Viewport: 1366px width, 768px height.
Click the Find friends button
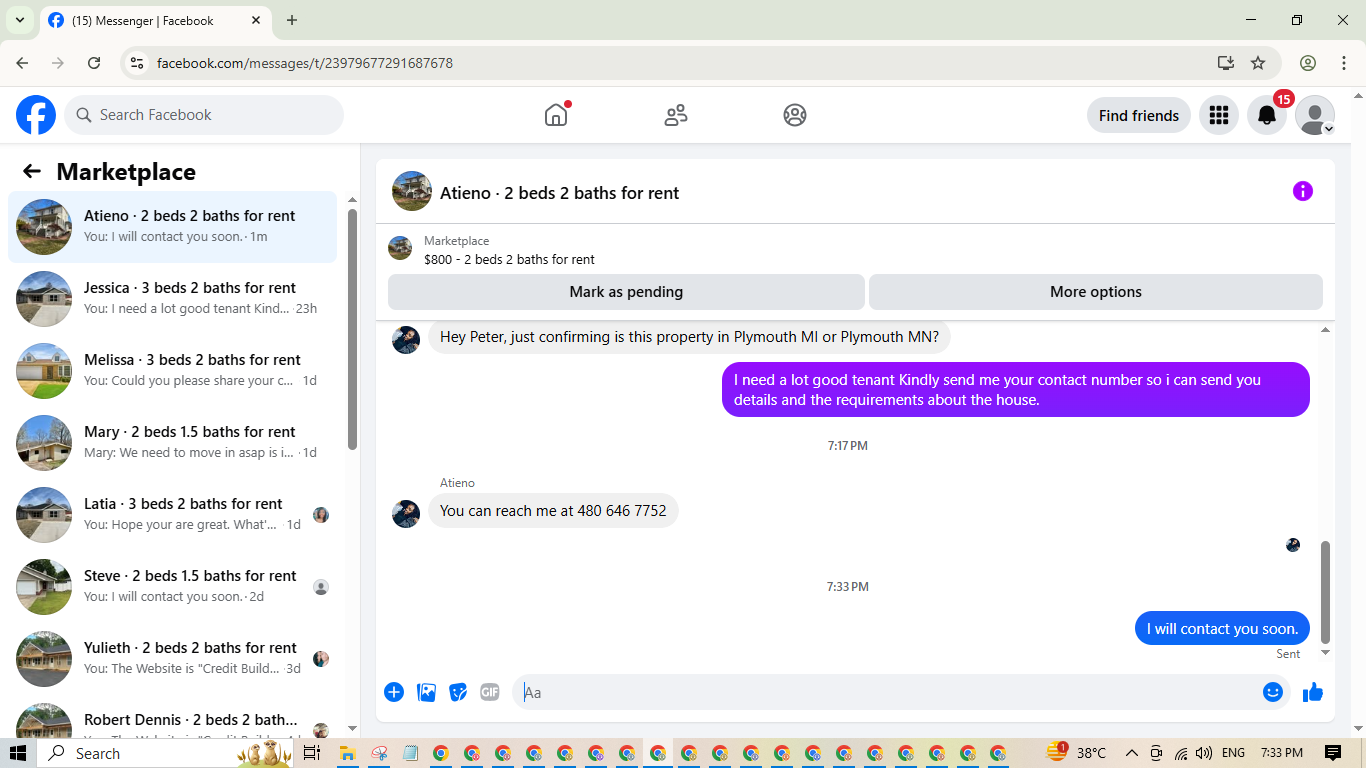[1139, 115]
